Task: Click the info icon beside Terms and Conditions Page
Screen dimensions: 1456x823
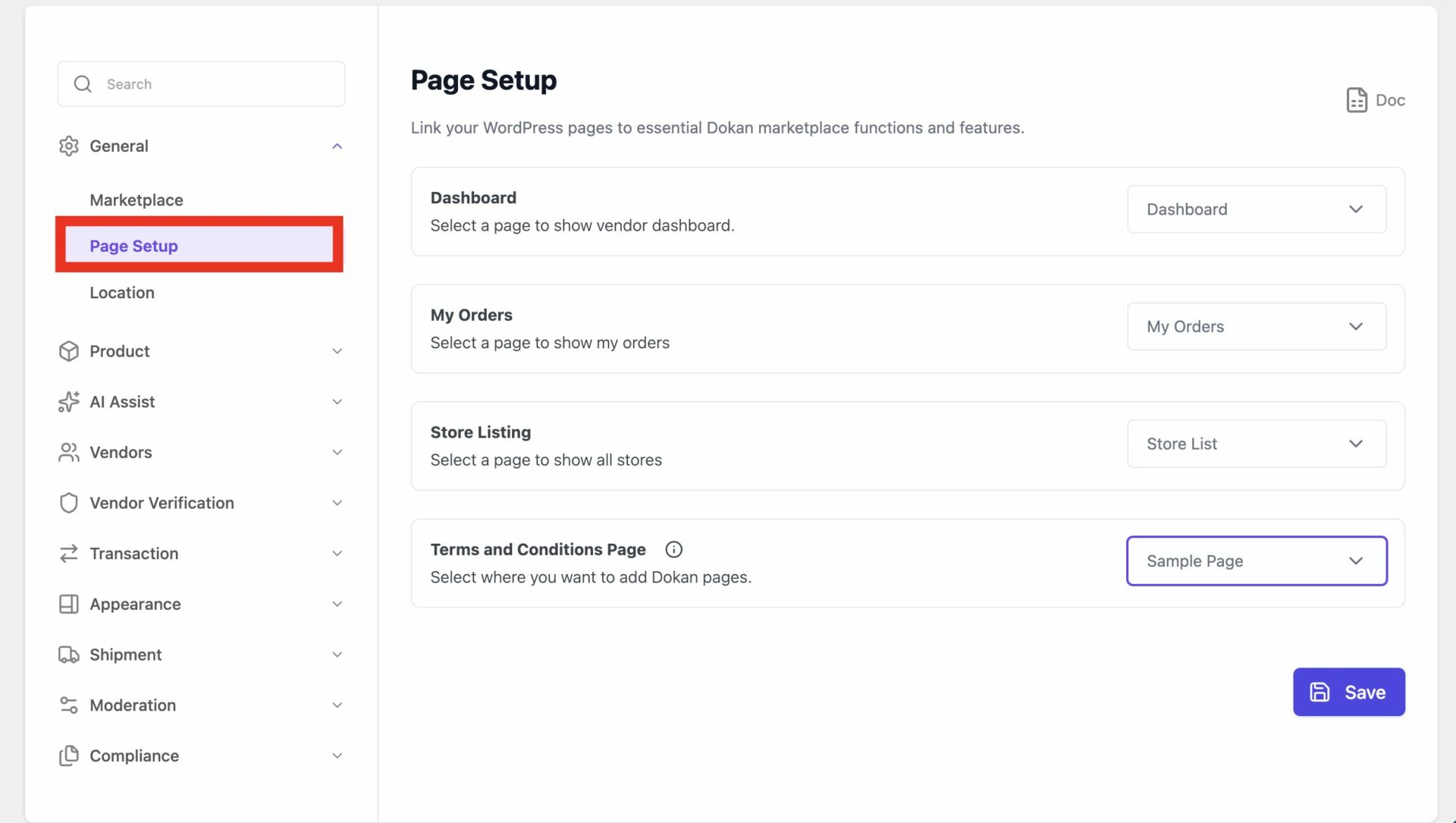Action: [x=673, y=549]
